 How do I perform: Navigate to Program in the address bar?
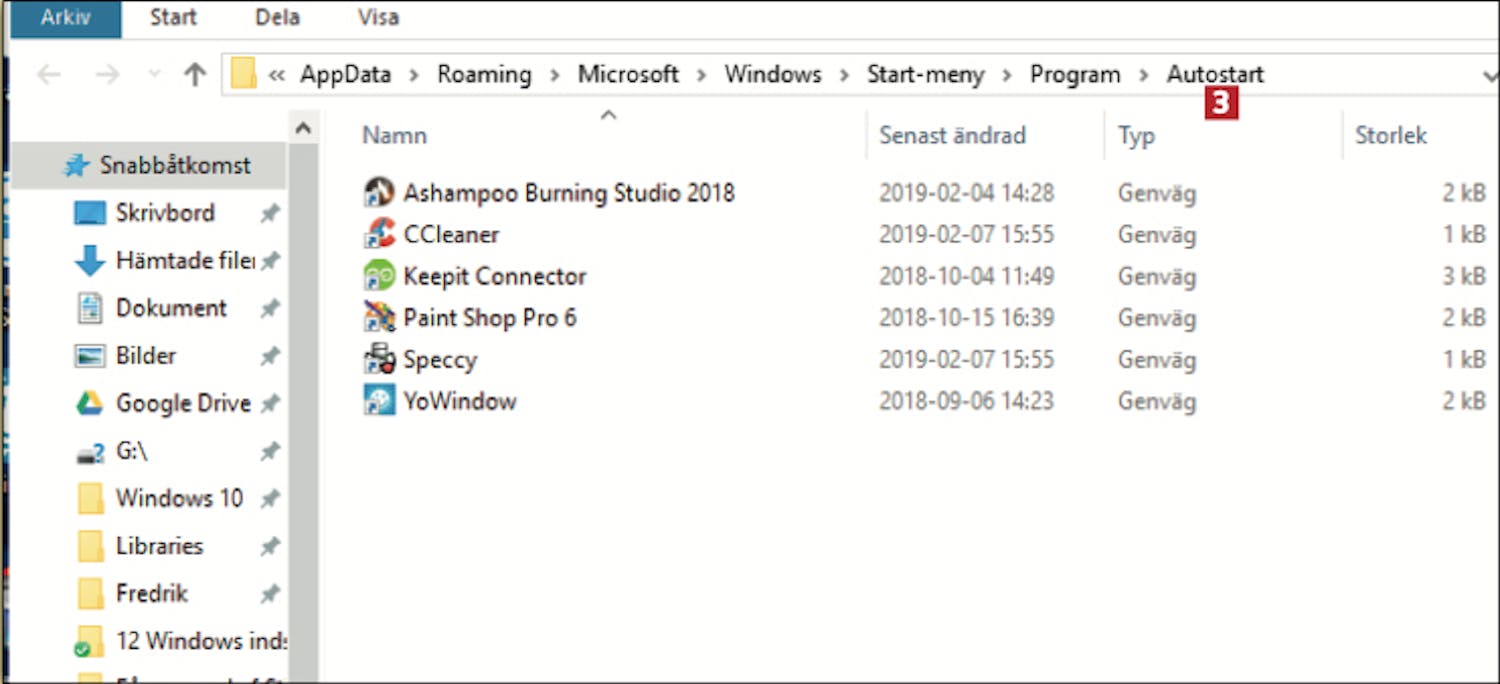click(1075, 75)
